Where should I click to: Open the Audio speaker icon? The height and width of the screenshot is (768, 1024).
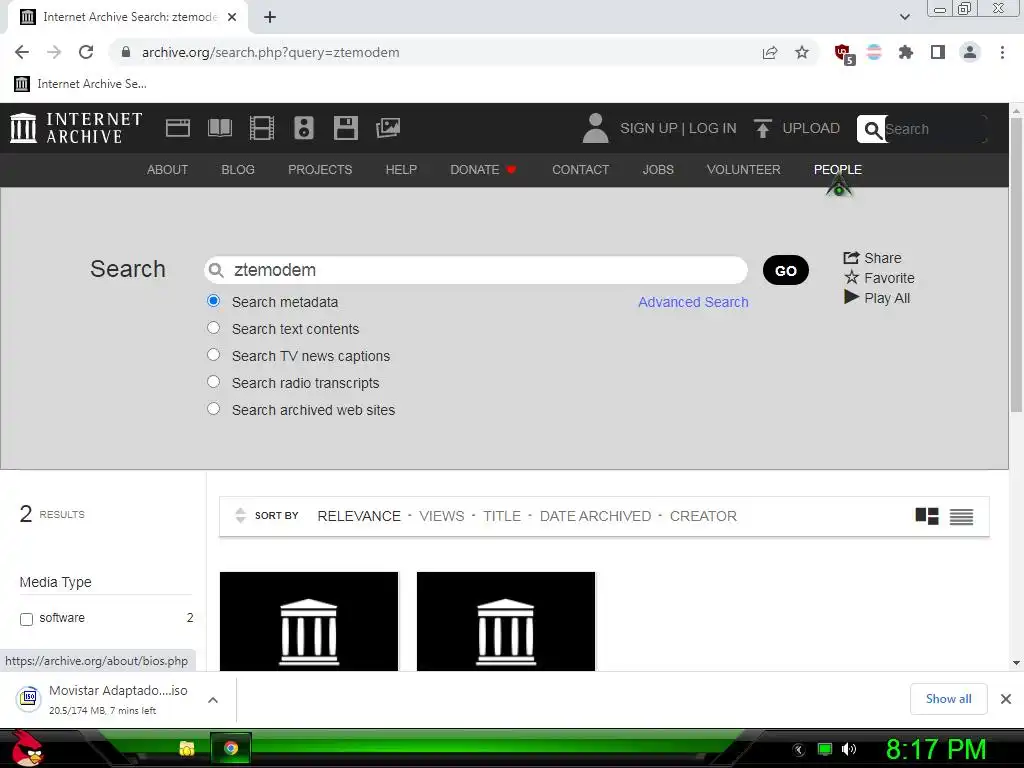click(304, 128)
